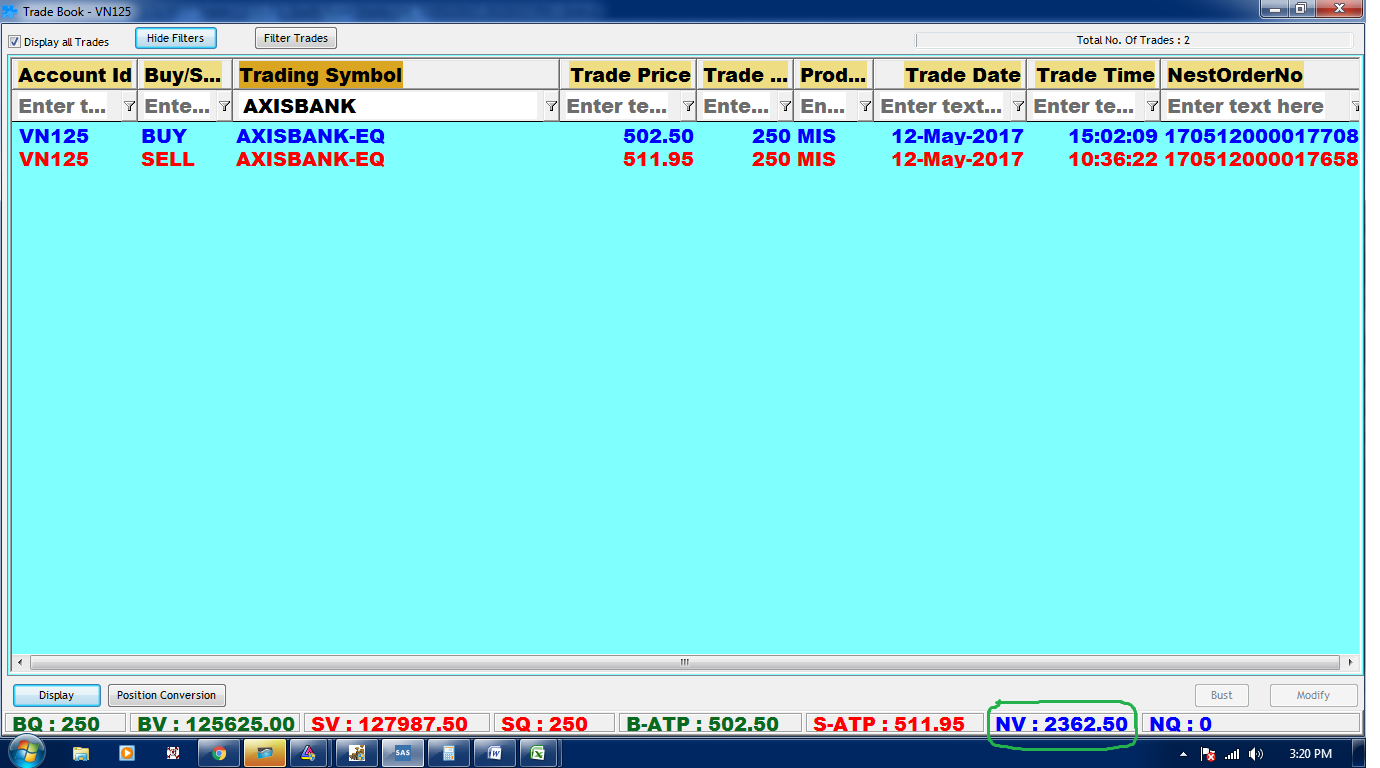Click the horizontal scrollbar left arrow
The width and height of the screenshot is (1380, 768).
(x=20, y=662)
